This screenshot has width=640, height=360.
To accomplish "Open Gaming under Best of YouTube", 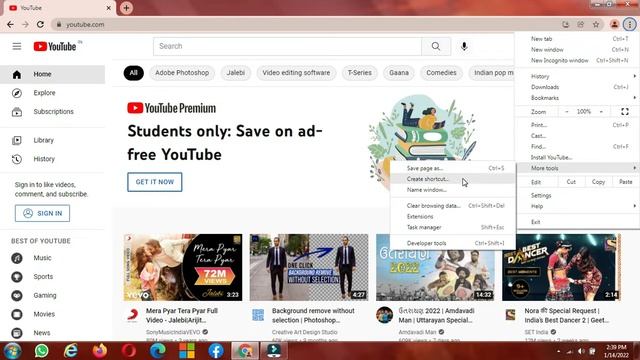I will point(52,296).
